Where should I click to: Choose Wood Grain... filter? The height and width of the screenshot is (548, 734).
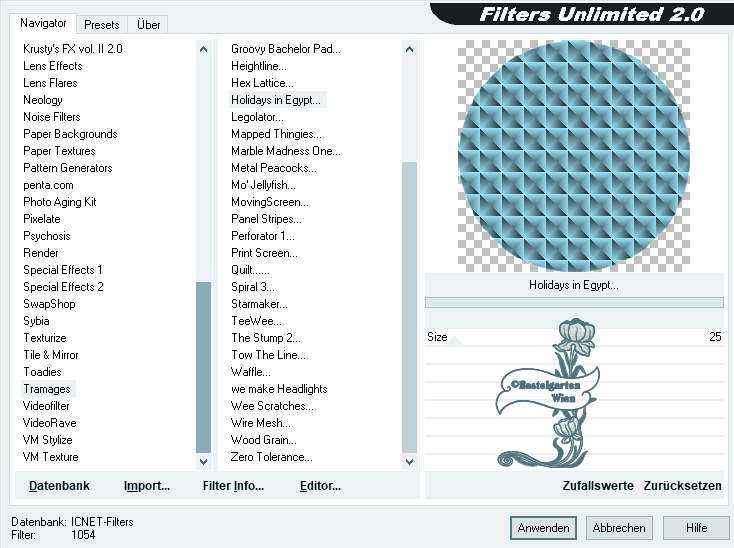(264, 440)
